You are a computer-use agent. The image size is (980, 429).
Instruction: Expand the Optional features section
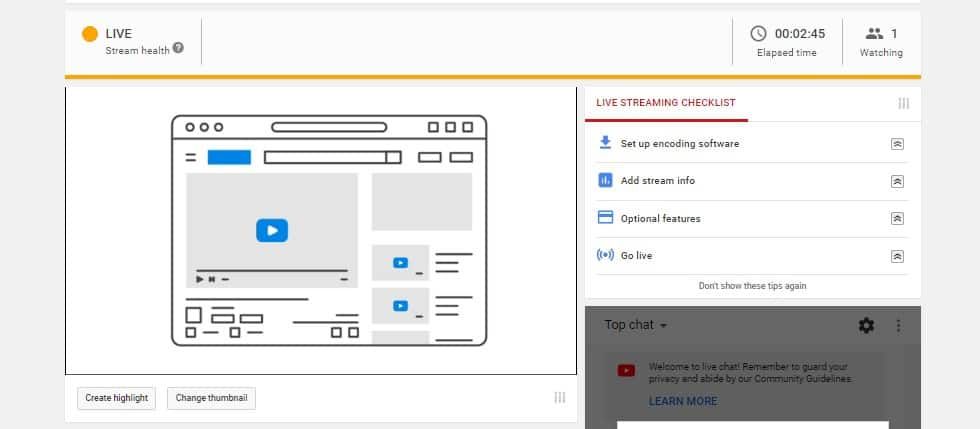click(x=897, y=218)
